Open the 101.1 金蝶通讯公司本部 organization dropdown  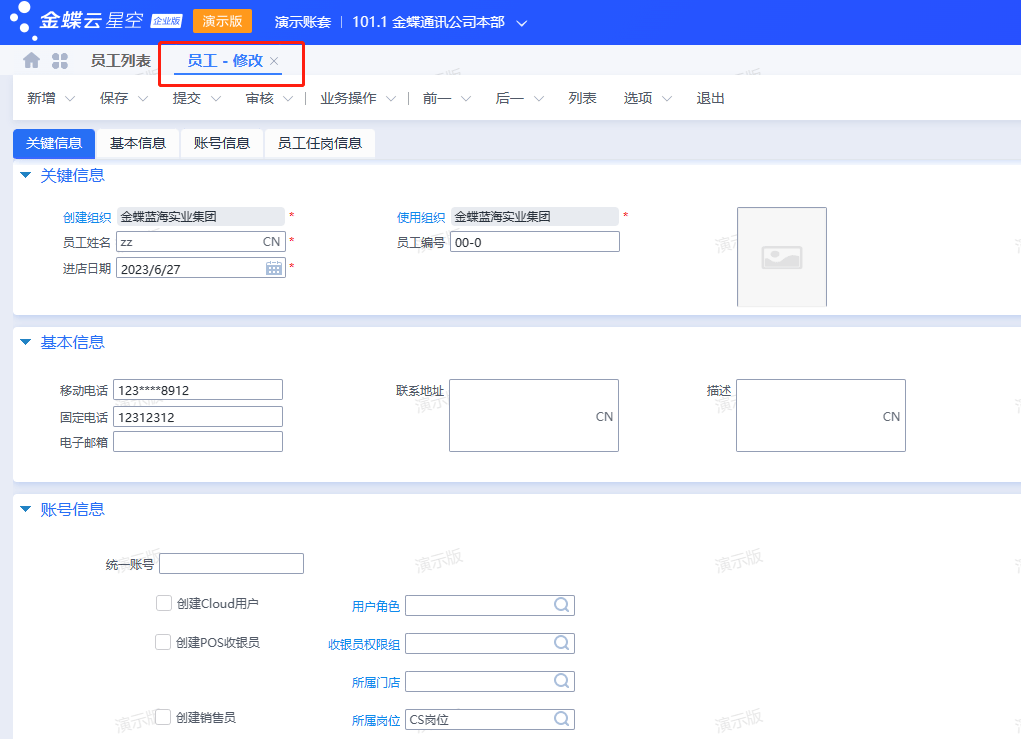coord(521,21)
